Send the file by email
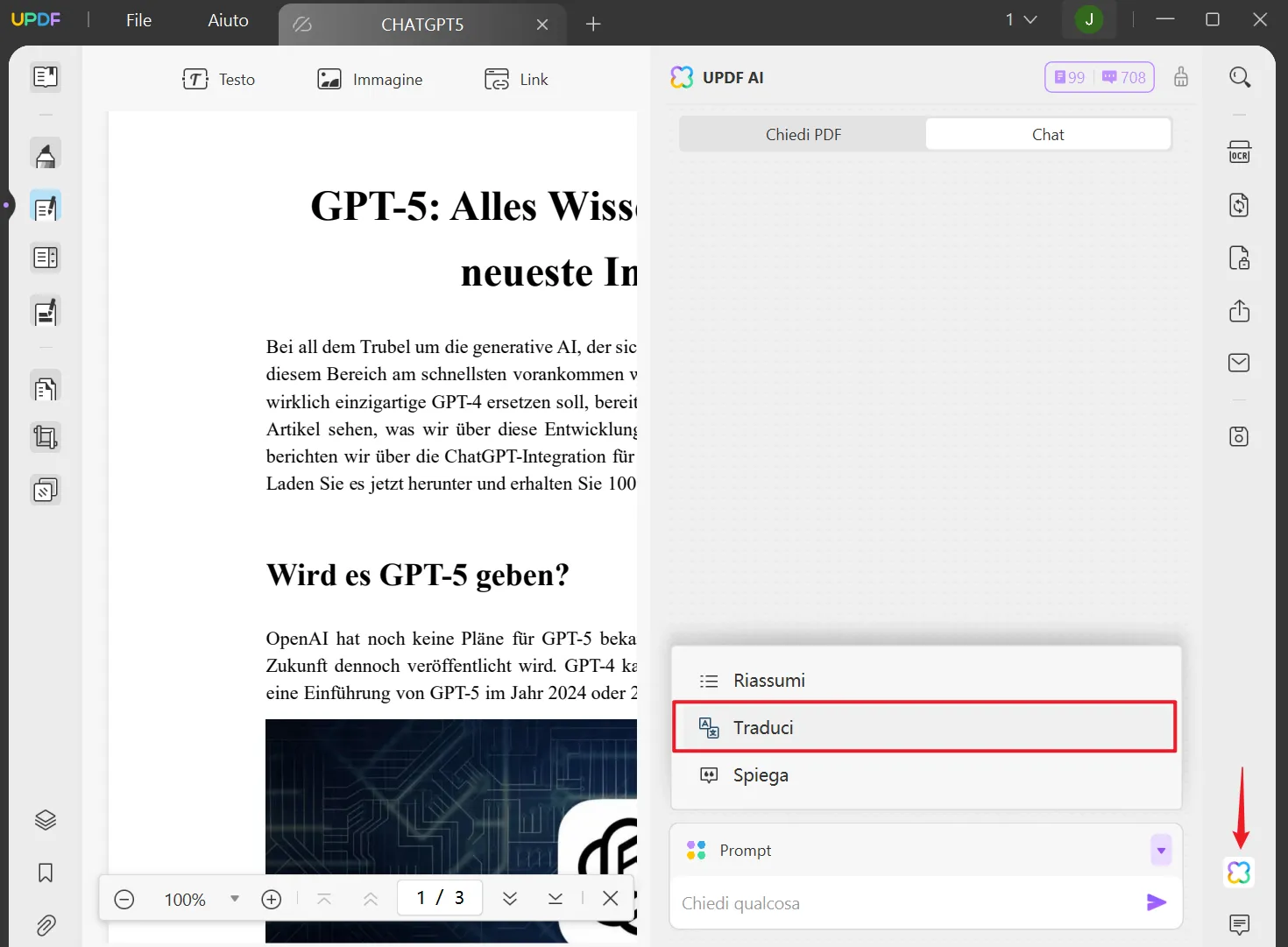 (1240, 363)
